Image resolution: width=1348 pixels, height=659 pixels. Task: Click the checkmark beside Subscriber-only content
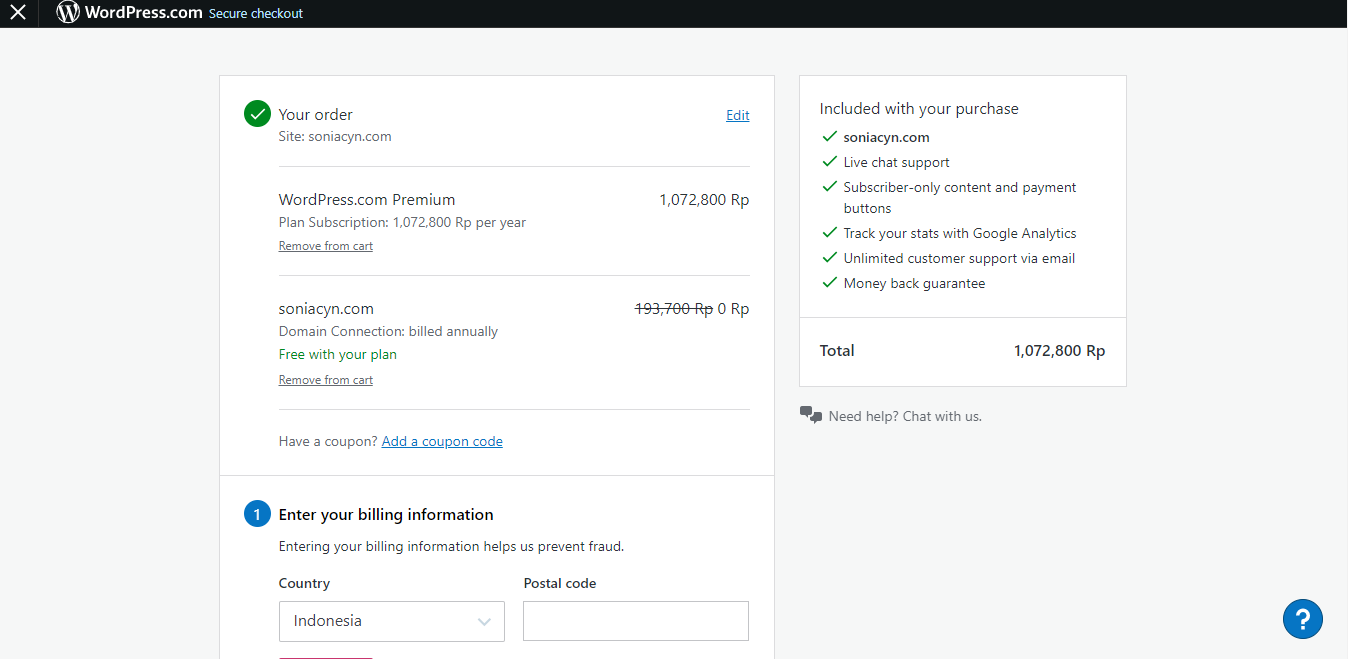point(829,187)
